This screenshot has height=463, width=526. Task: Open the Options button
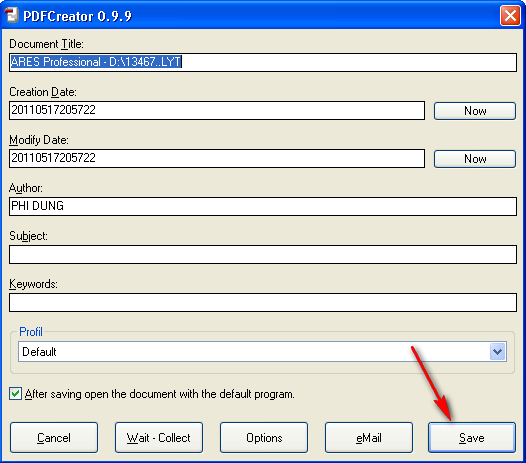click(x=264, y=438)
